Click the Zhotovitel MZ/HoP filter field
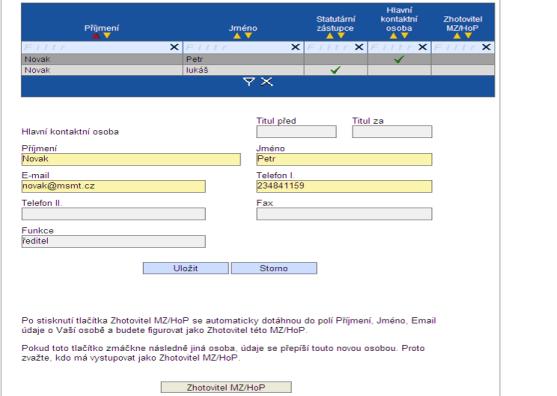 click(457, 47)
